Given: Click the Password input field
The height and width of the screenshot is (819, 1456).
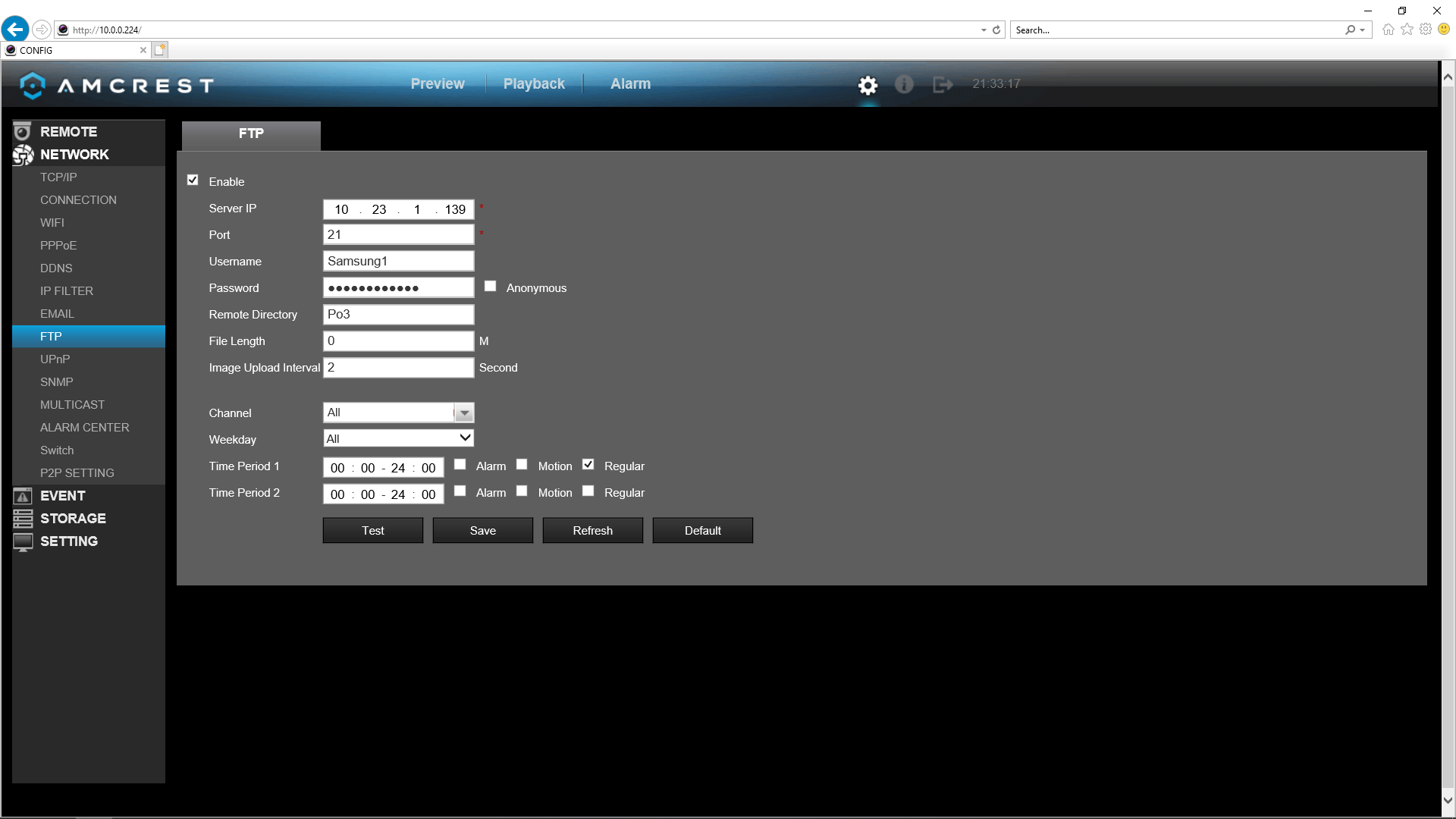Looking at the screenshot, I should (x=398, y=287).
